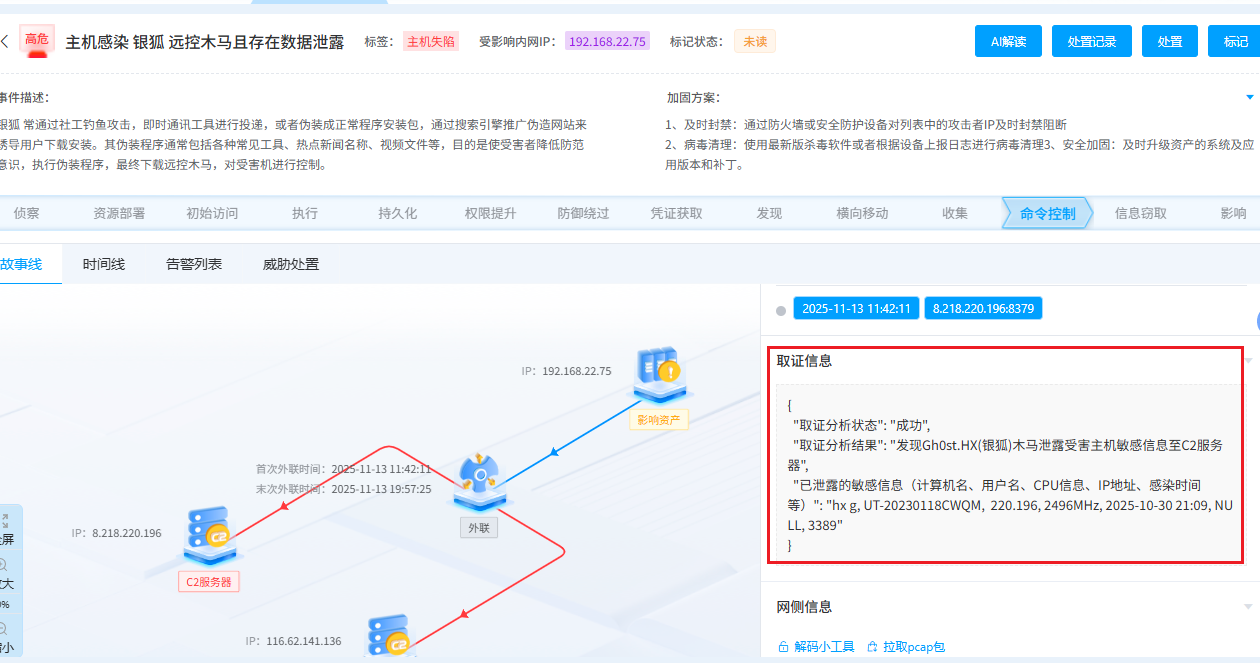Click the back arrow beside the incident title
The height and width of the screenshot is (663, 1260).
8,41
